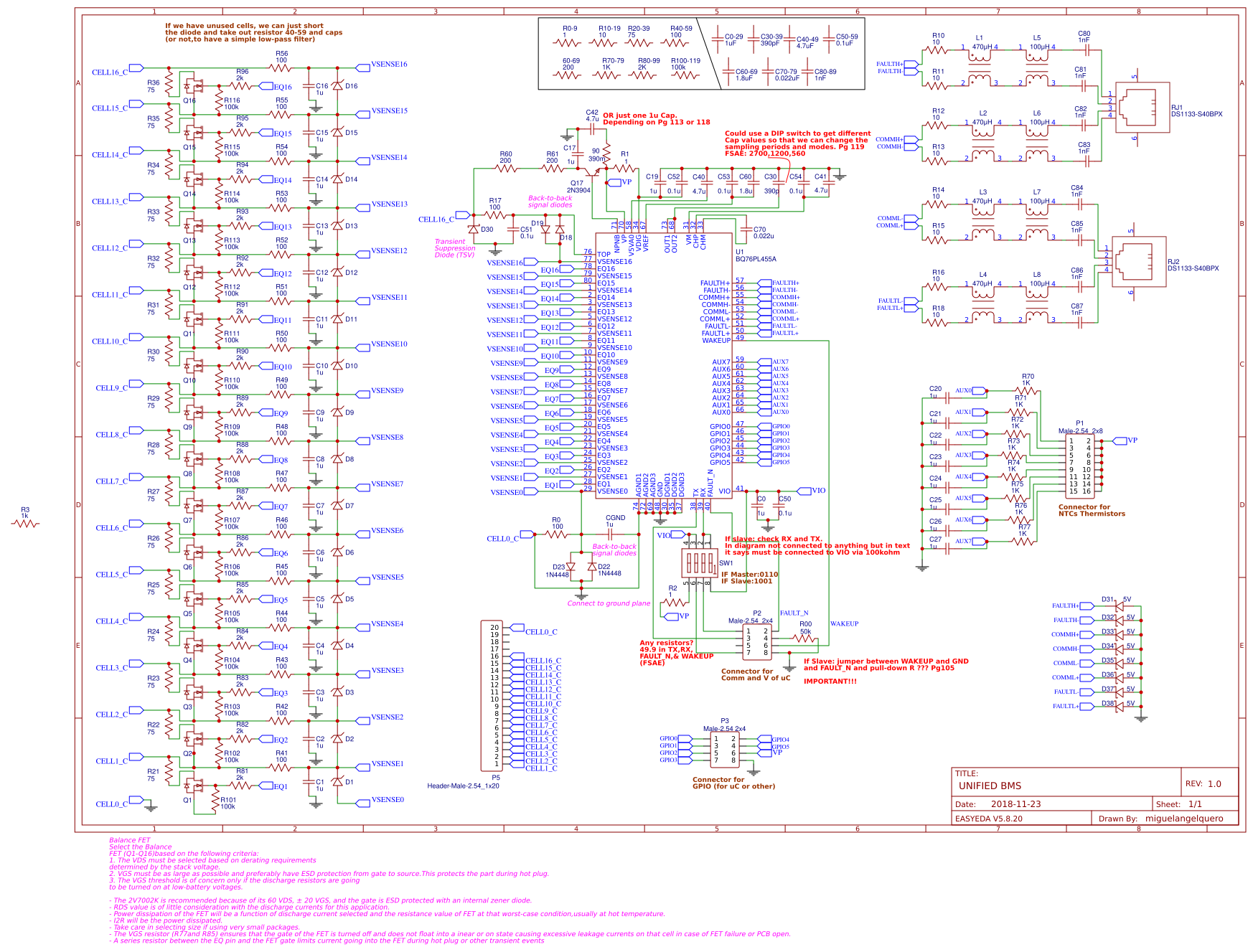Image resolution: width=1253 pixels, height=952 pixels.
Task: Toggle switch position 4 on SW1
Action: coord(688,562)
